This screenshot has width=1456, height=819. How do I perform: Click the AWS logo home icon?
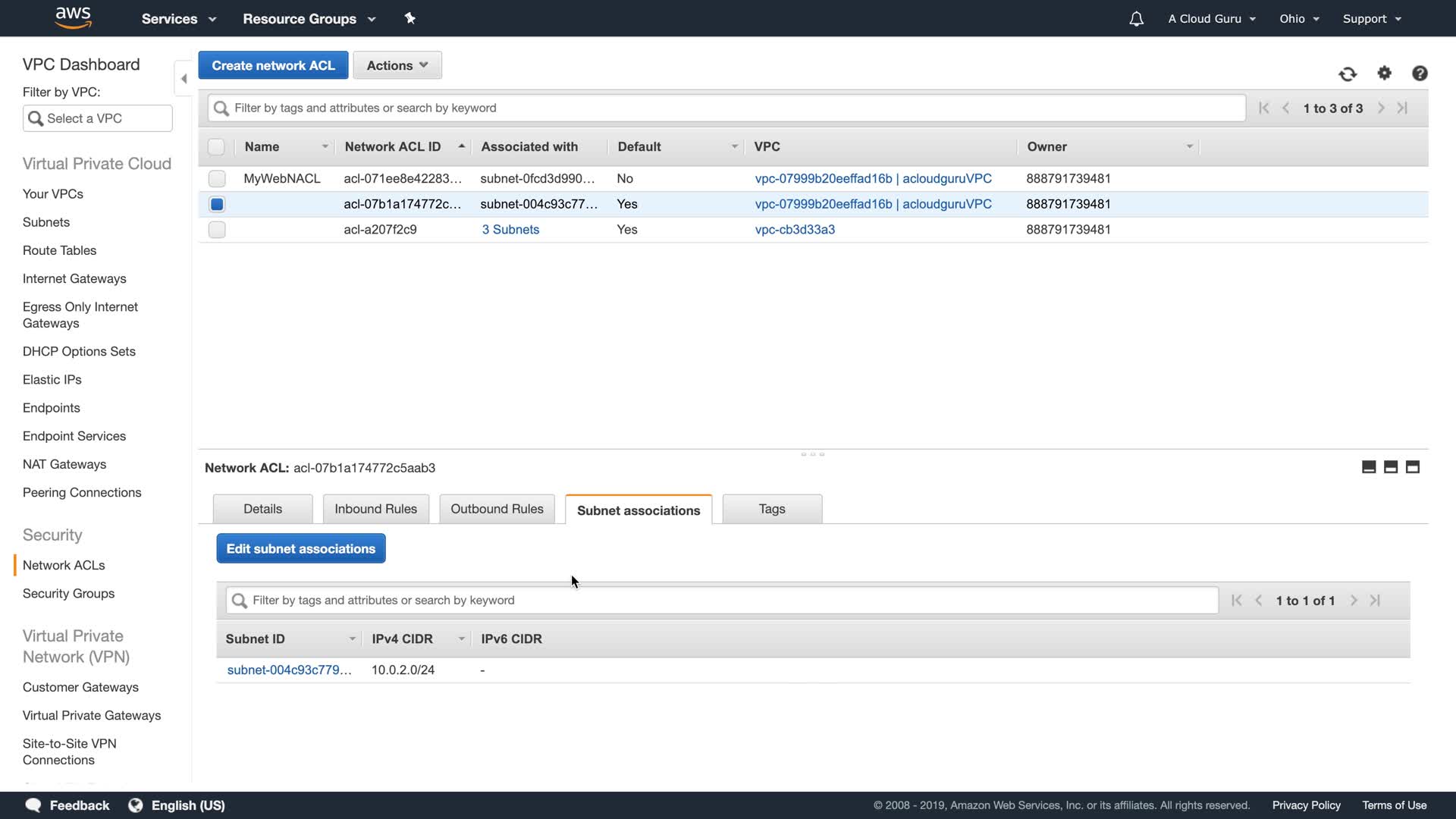tap(74, 17)
